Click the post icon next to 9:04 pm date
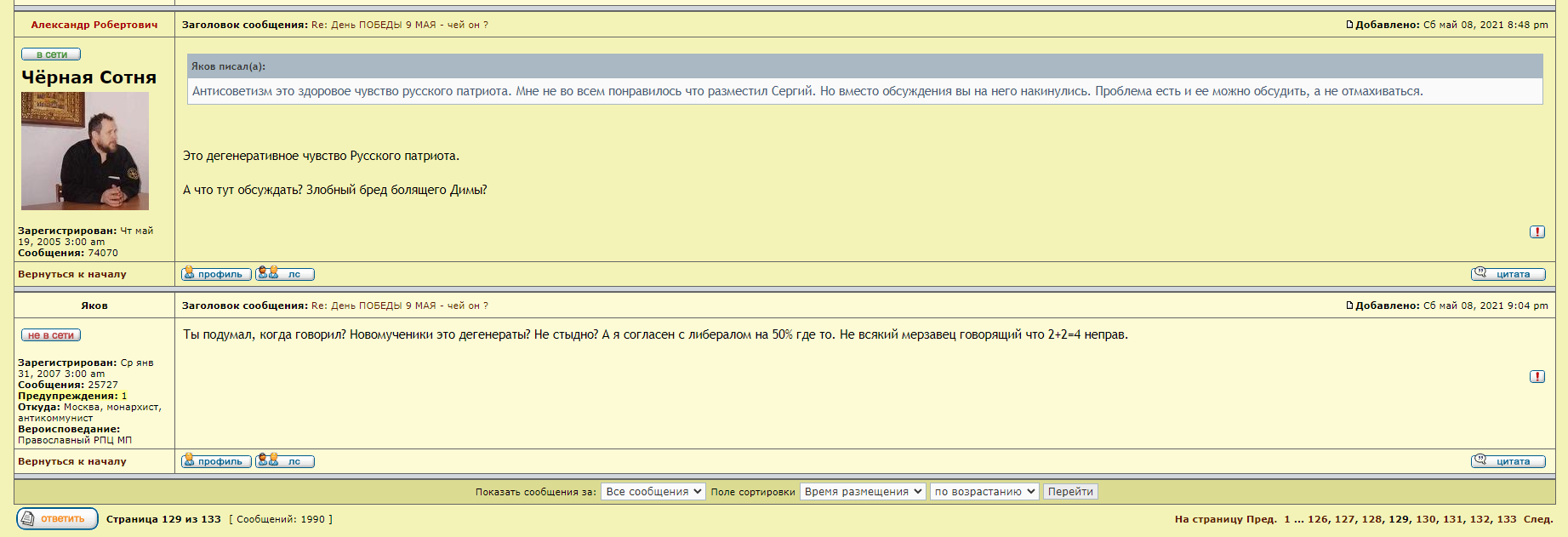This screenshot has height=537, width=1568. pos(1349,306)
